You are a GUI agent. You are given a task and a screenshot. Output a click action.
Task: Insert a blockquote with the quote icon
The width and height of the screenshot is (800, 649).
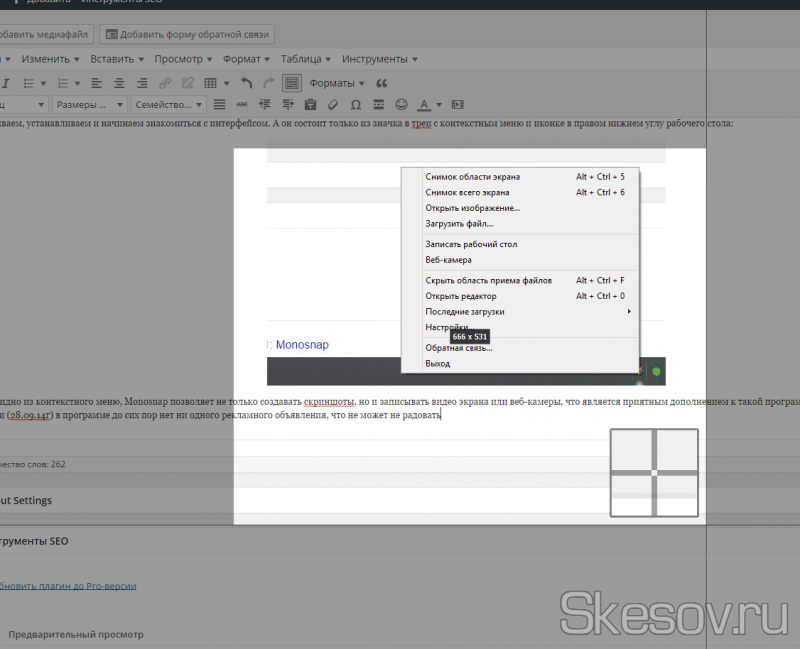pyautogui.click(x=381, y=83)
